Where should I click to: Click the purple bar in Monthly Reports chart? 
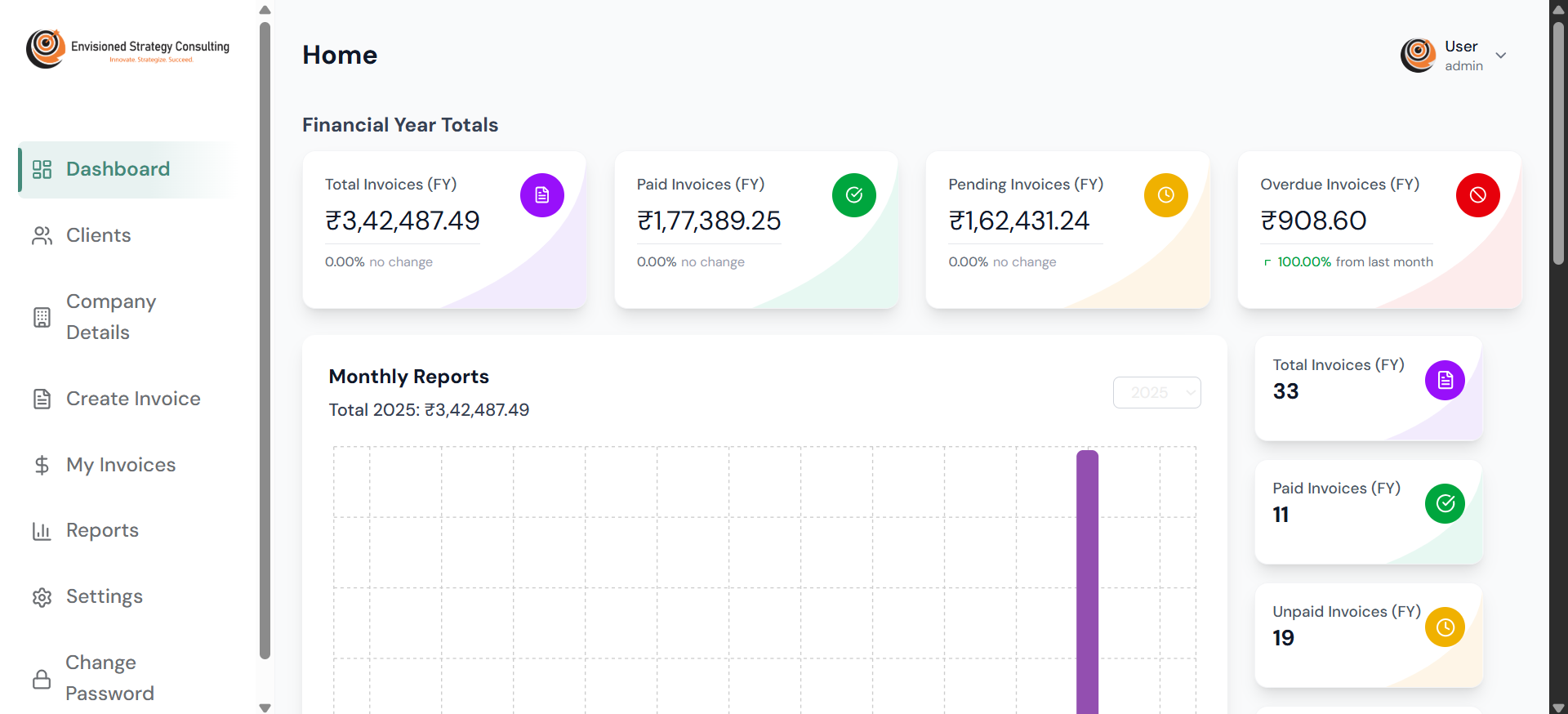[1087, 580]
